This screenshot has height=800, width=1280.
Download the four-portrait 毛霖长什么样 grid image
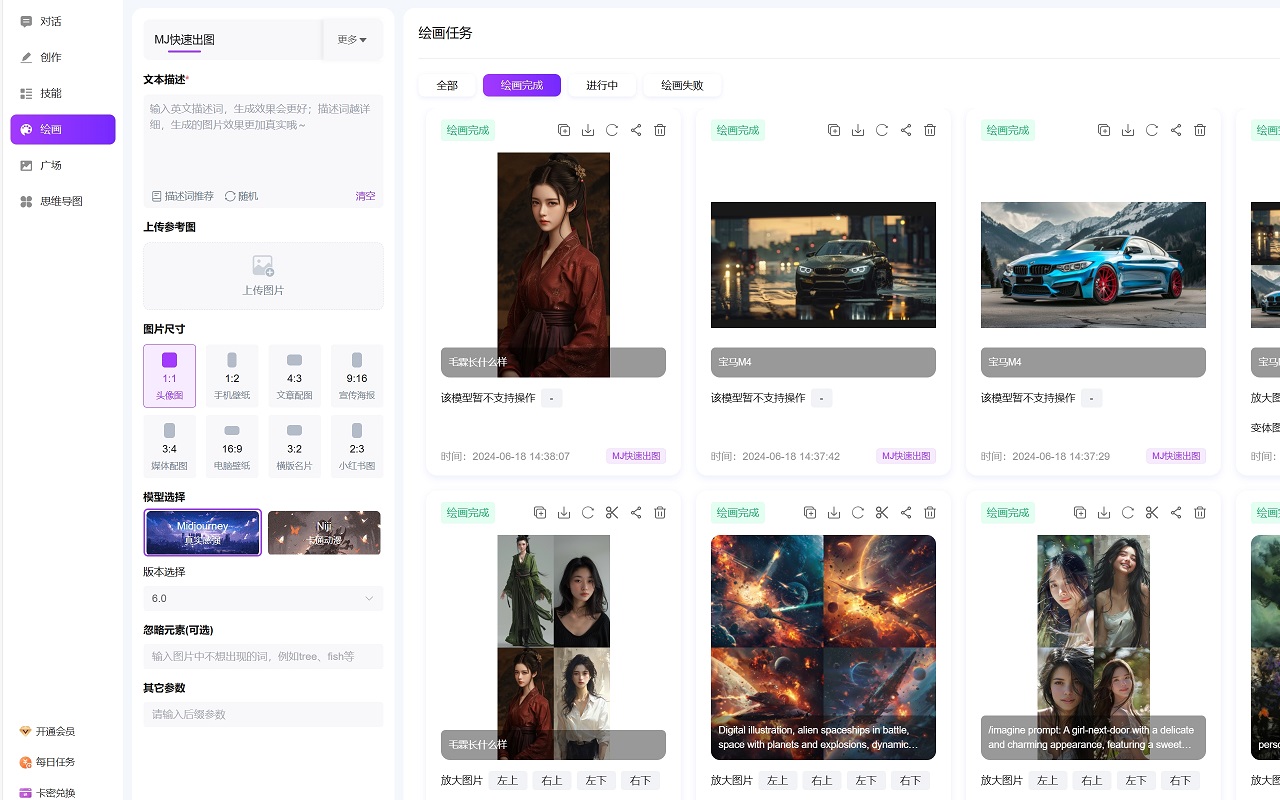click(x=564, y=513)
